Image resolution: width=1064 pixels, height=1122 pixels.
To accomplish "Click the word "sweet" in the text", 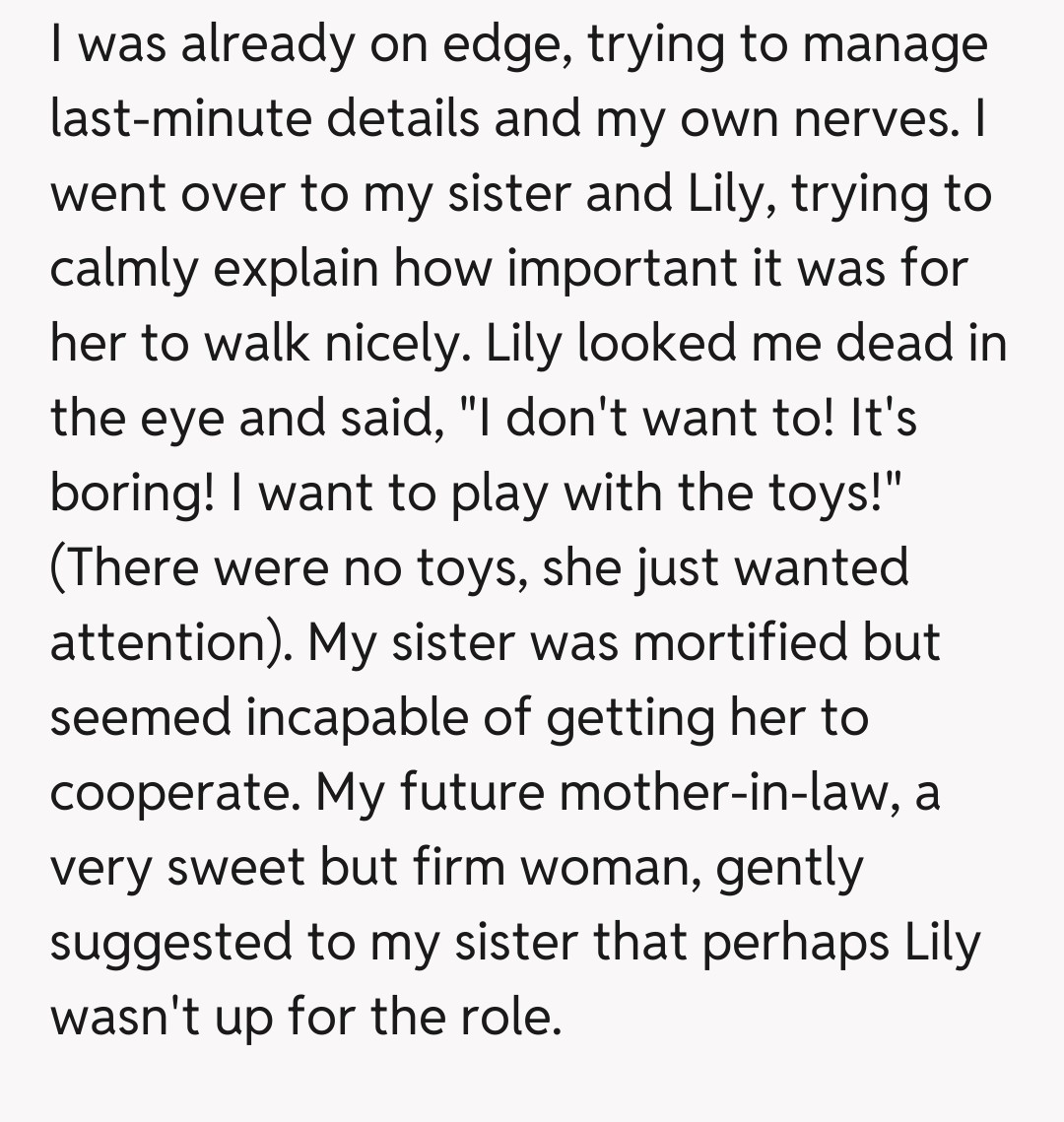I will (220, 869).
